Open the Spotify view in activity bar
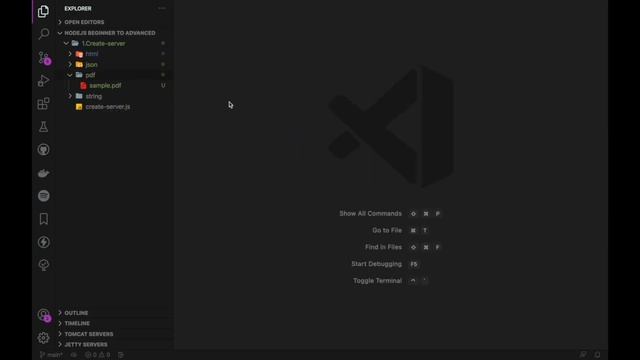 43,196
